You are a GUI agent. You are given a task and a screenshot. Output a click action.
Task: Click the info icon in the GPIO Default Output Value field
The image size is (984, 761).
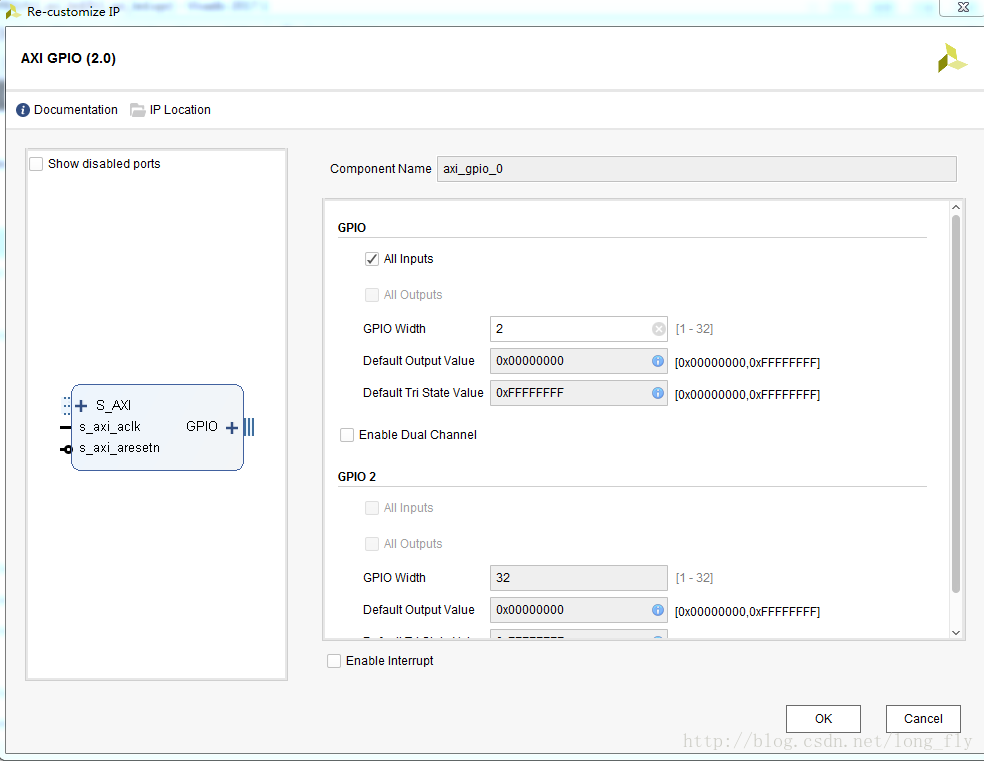pyautogui.click(x=658, y=361)
